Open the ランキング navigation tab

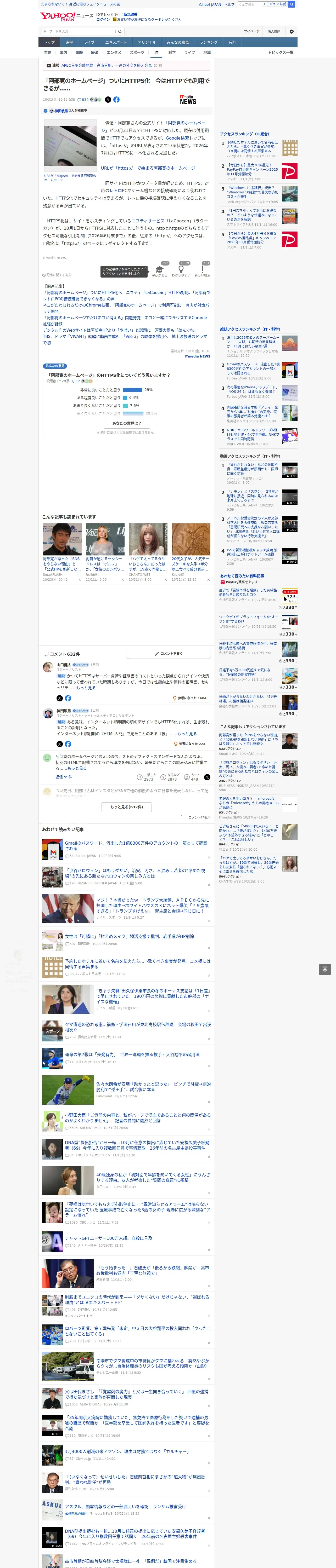[209, 43]
